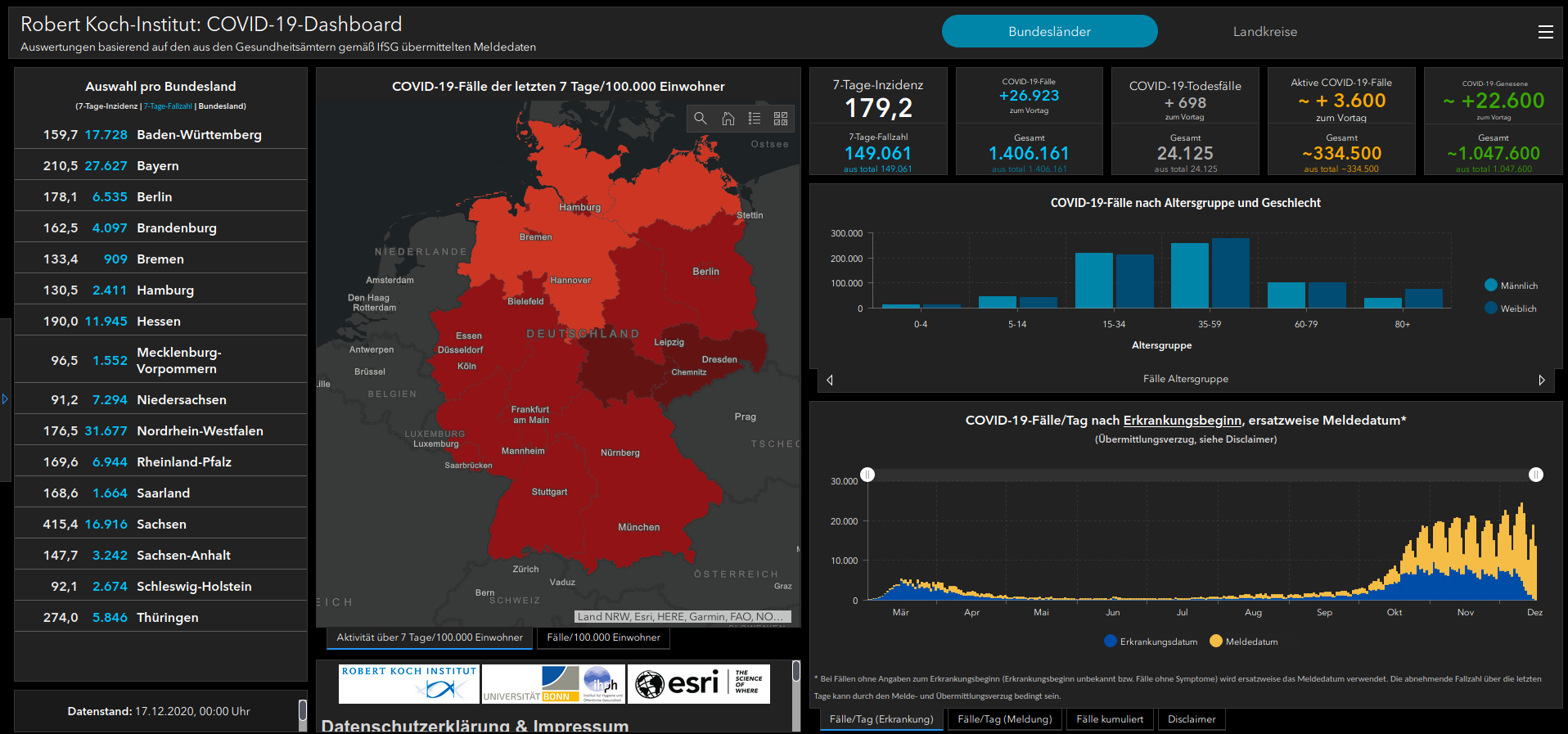Click the esri logo
Viewport: 1568px width, 734px height.
click(x=677, y=683)
